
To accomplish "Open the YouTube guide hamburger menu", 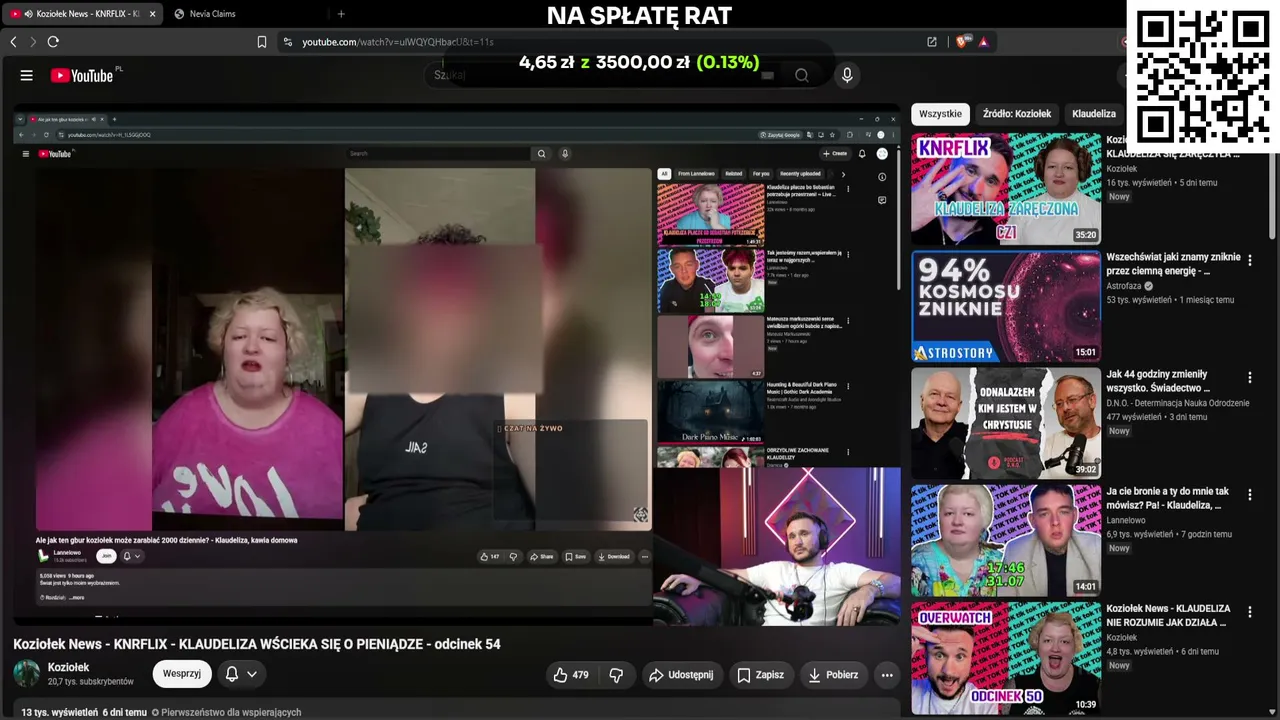I will pos(27,75).
